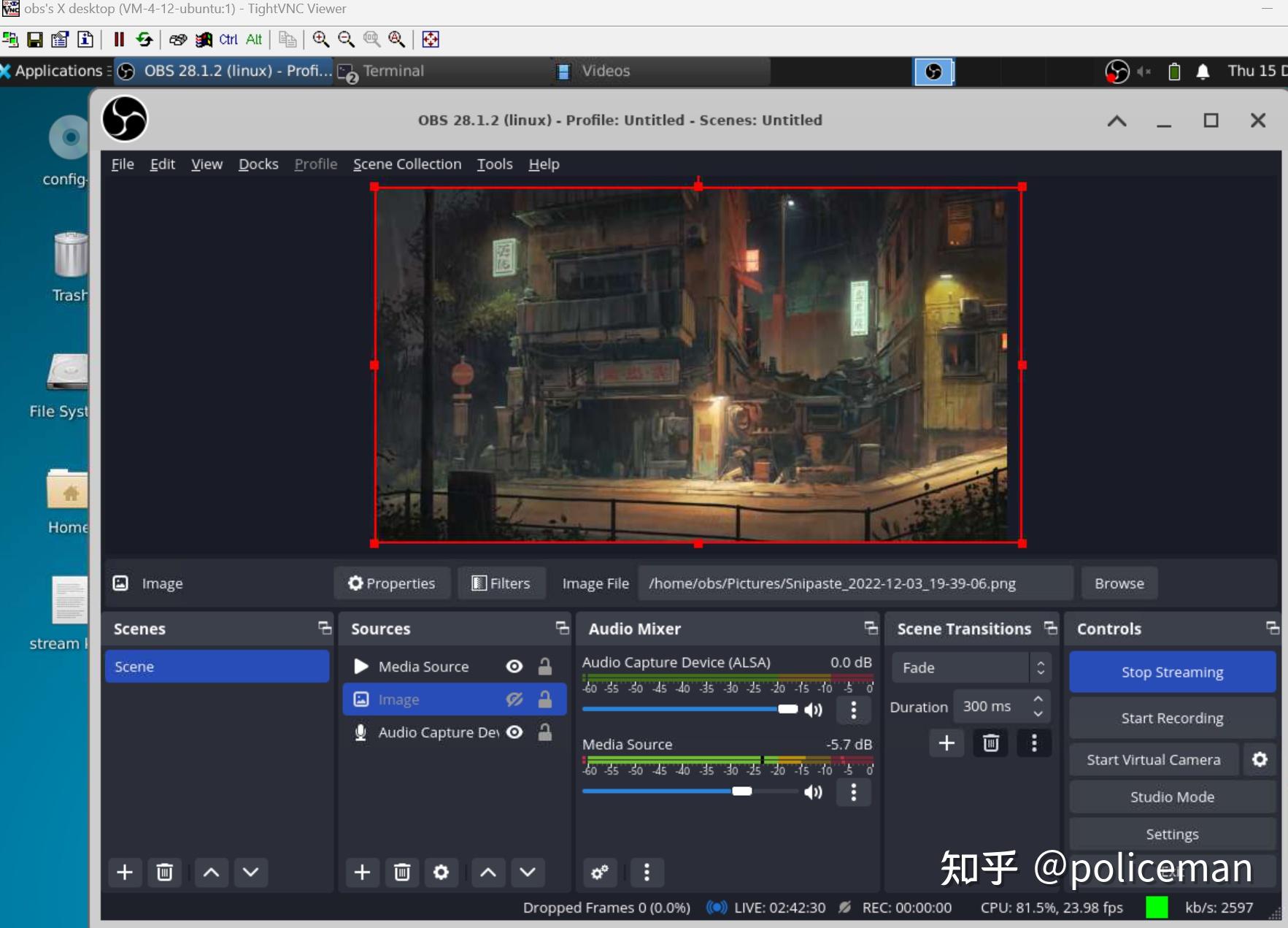
Task: Open advanced audio properties gears icon
Action: [600, 872]
